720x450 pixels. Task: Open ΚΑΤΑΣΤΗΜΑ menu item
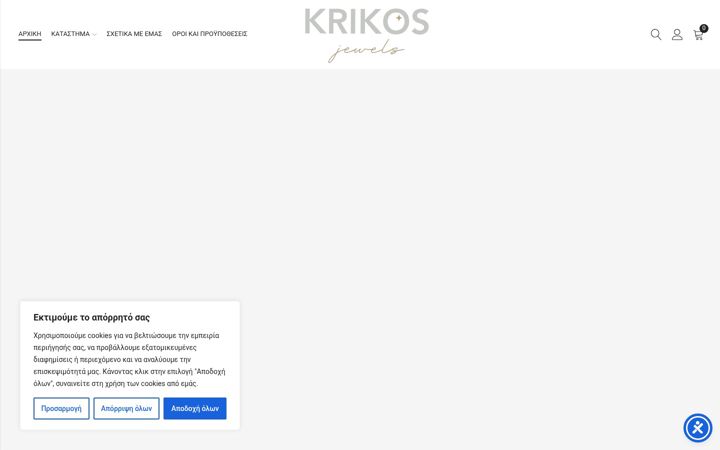70,34
